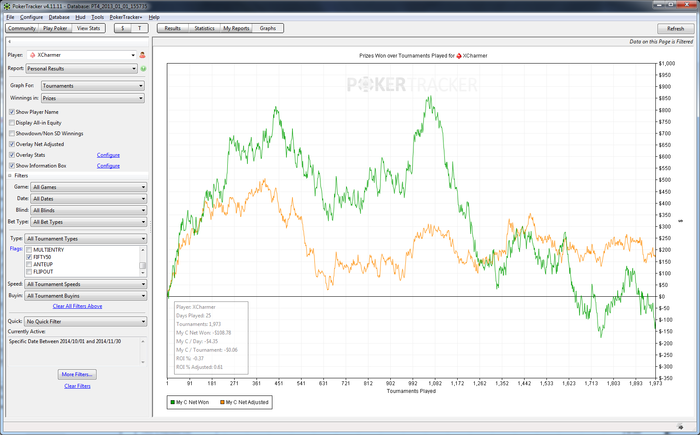
Task: Toggle Overlay Stats checkbox
Action: (12, 155)
